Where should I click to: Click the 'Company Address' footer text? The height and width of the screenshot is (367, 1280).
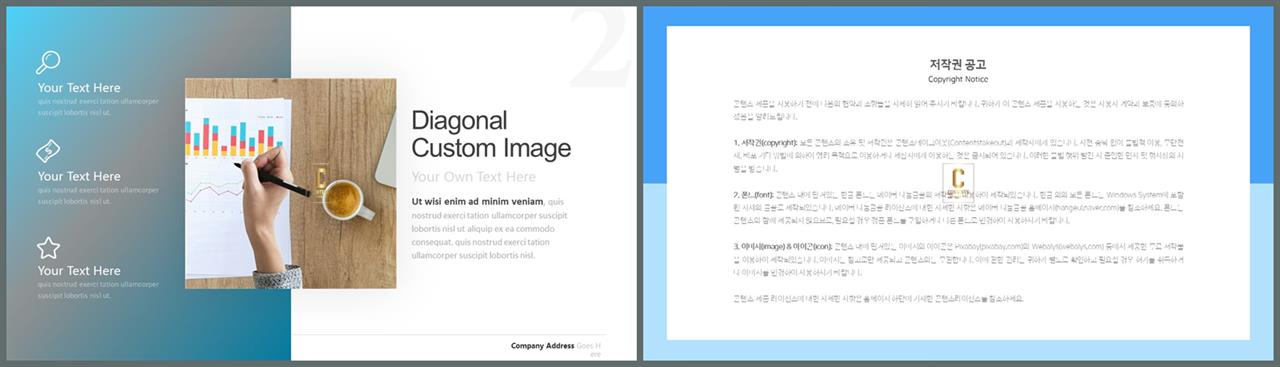(x=542, y=346)
